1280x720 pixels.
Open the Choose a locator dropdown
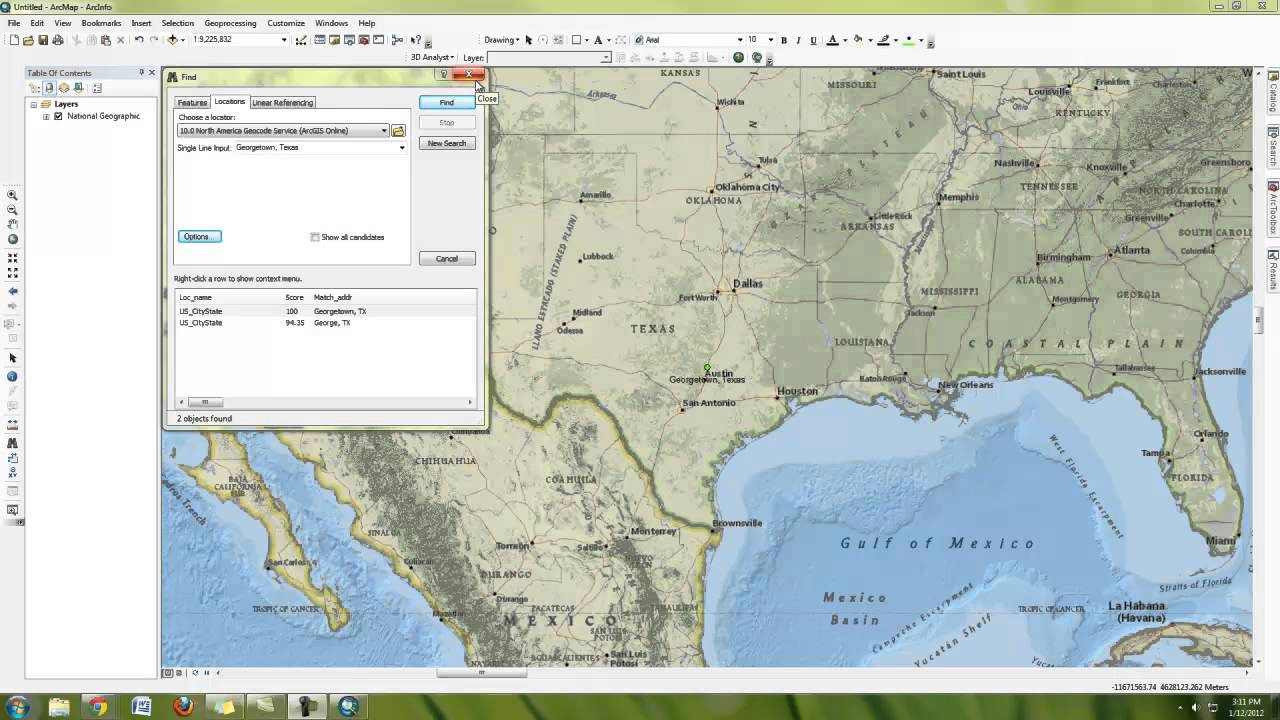coord(383,131)
